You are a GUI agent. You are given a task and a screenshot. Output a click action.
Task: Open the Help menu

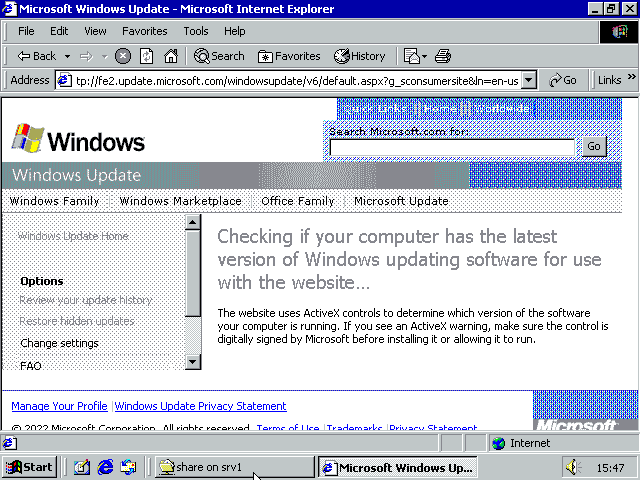(x=235, y=31)
